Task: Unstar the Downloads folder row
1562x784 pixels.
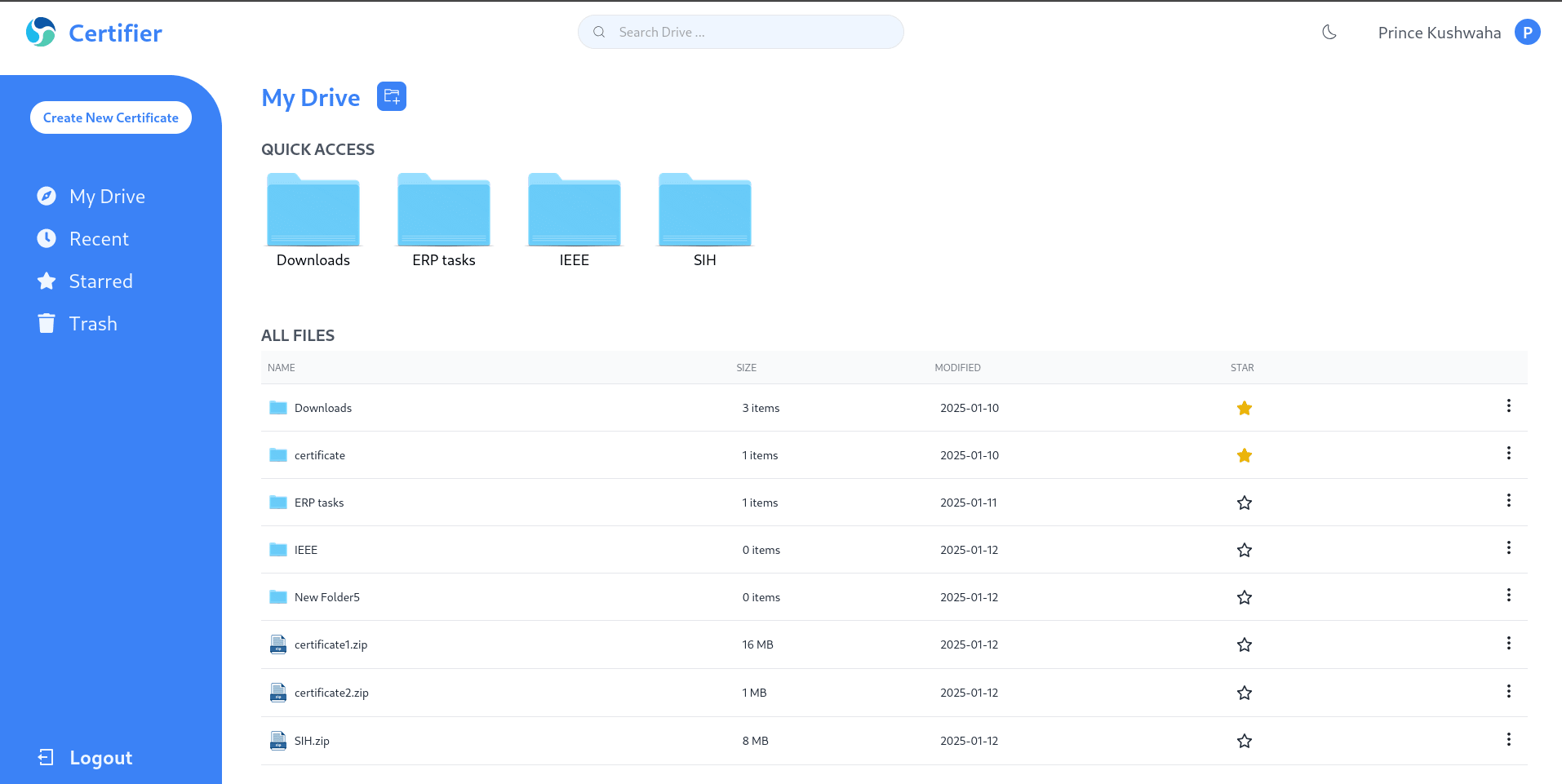Action: (1244, 408)
